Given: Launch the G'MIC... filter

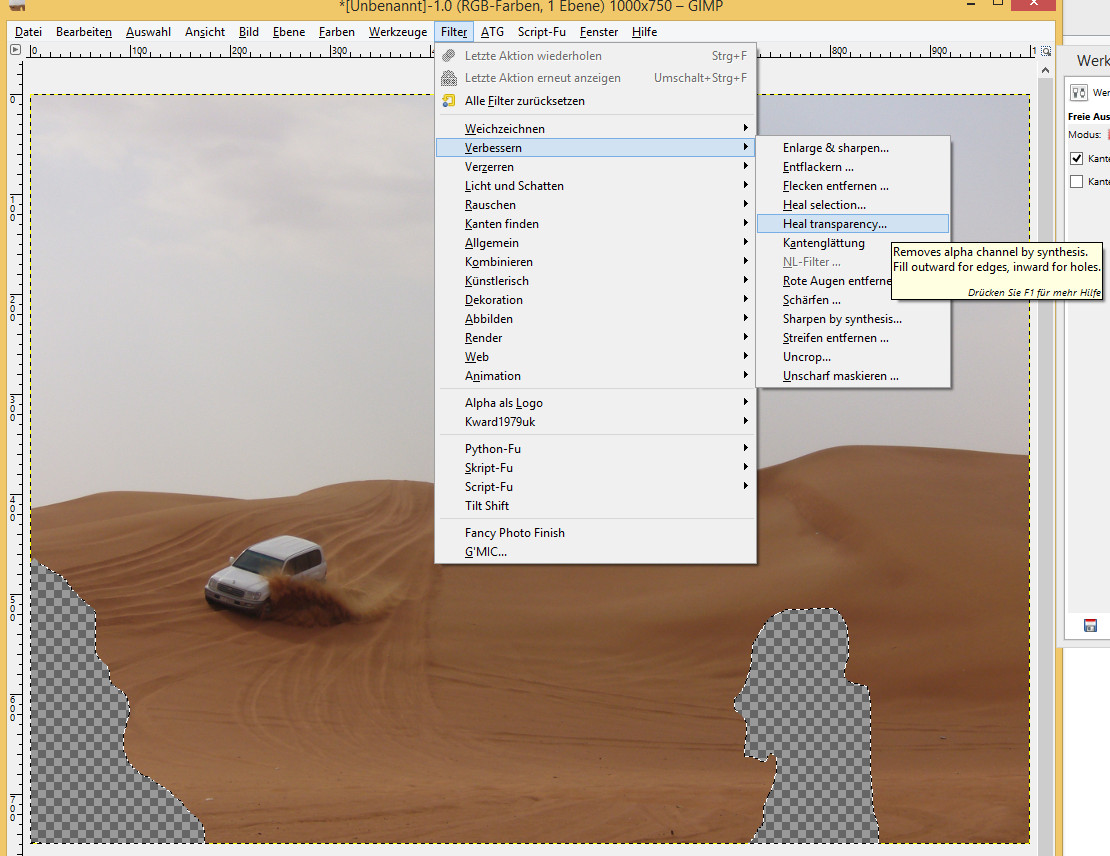Looking at the screenshot, I should 485,552.
